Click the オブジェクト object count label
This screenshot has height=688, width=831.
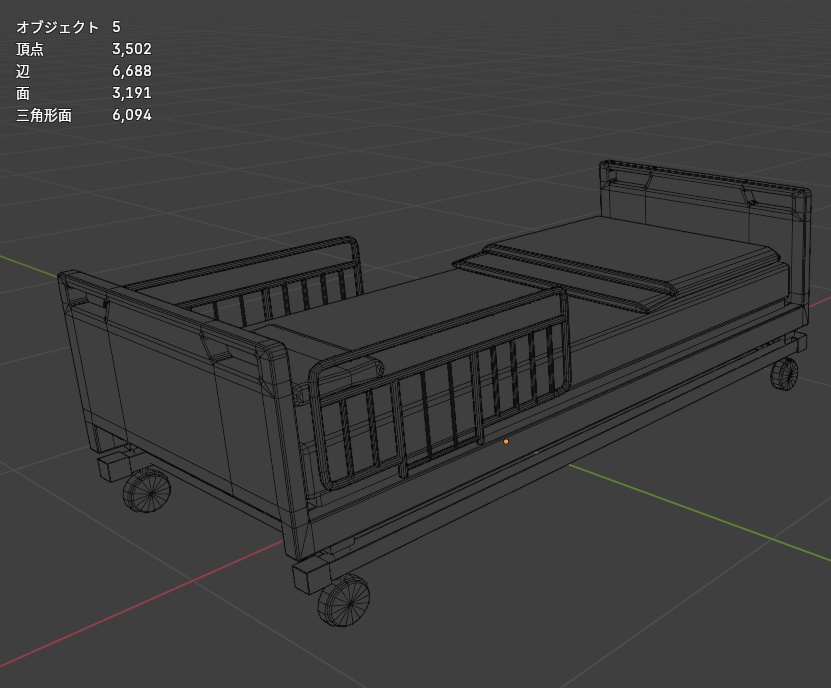(57, 27)
